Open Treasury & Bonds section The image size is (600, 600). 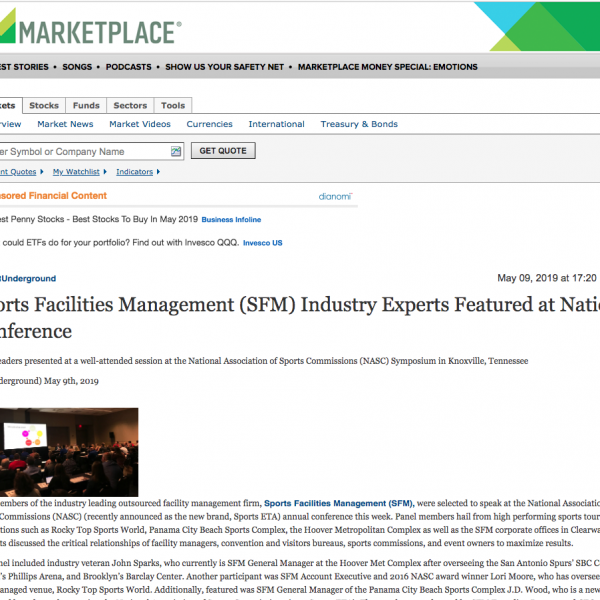(359, 124)
